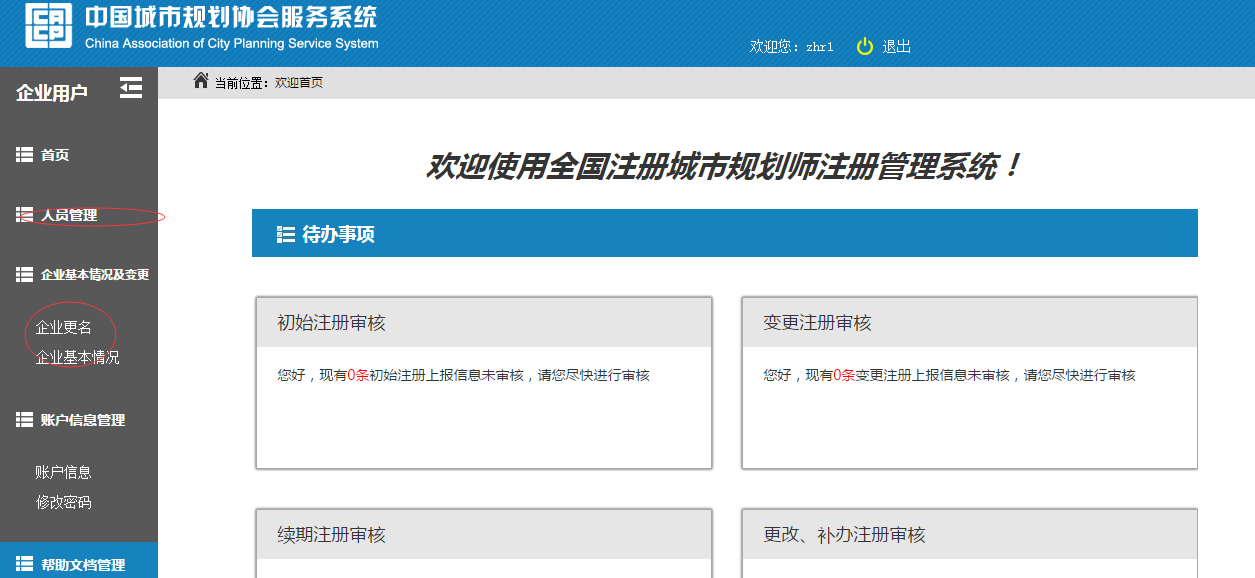This screenshot has width=1255, height=578.
Task: Click the icon beside 账户信息管理
Action: pyautogui.click(x=25, y=420)
